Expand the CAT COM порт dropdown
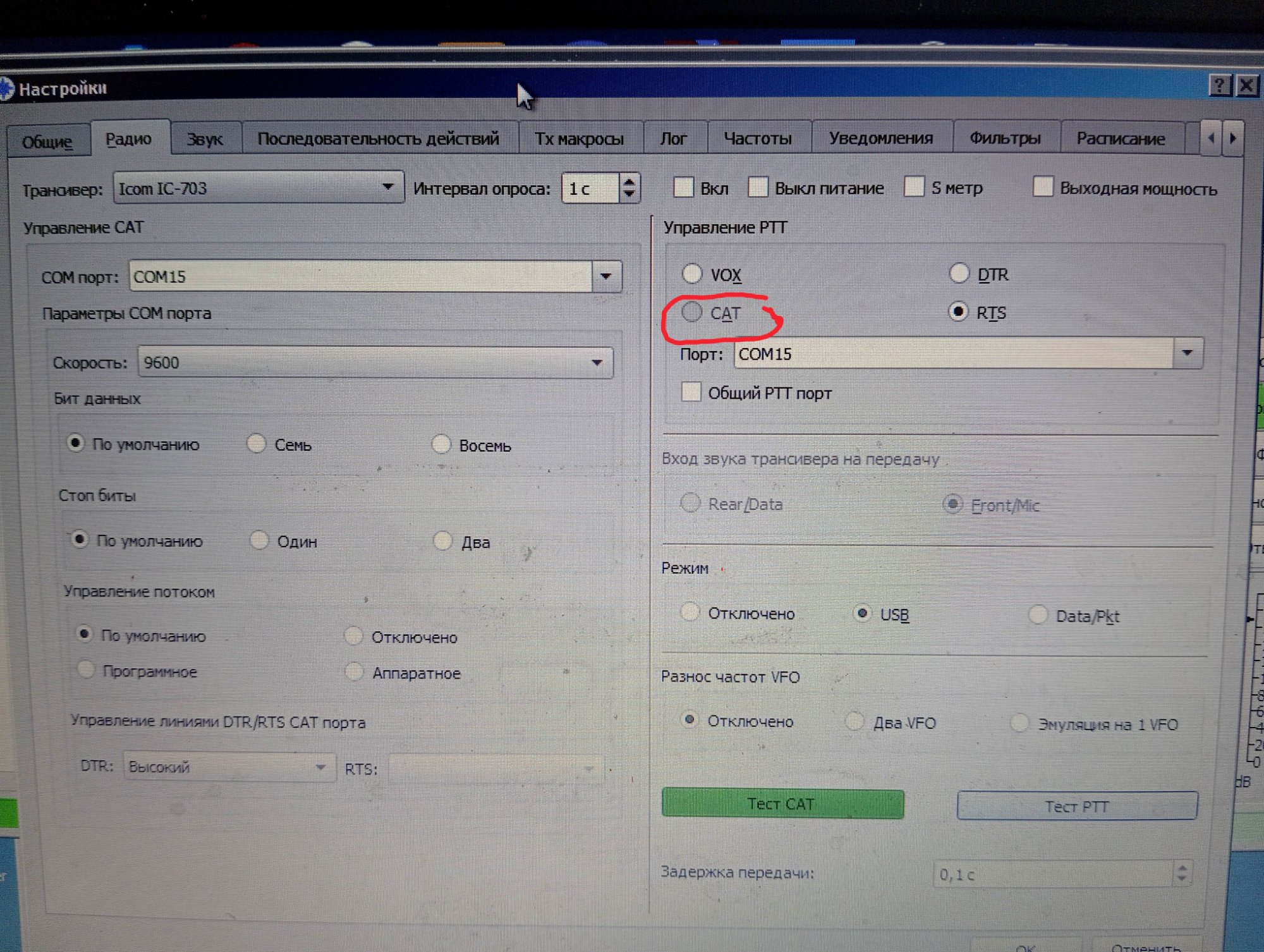1264x952 pixels. [x=605, y=276]
